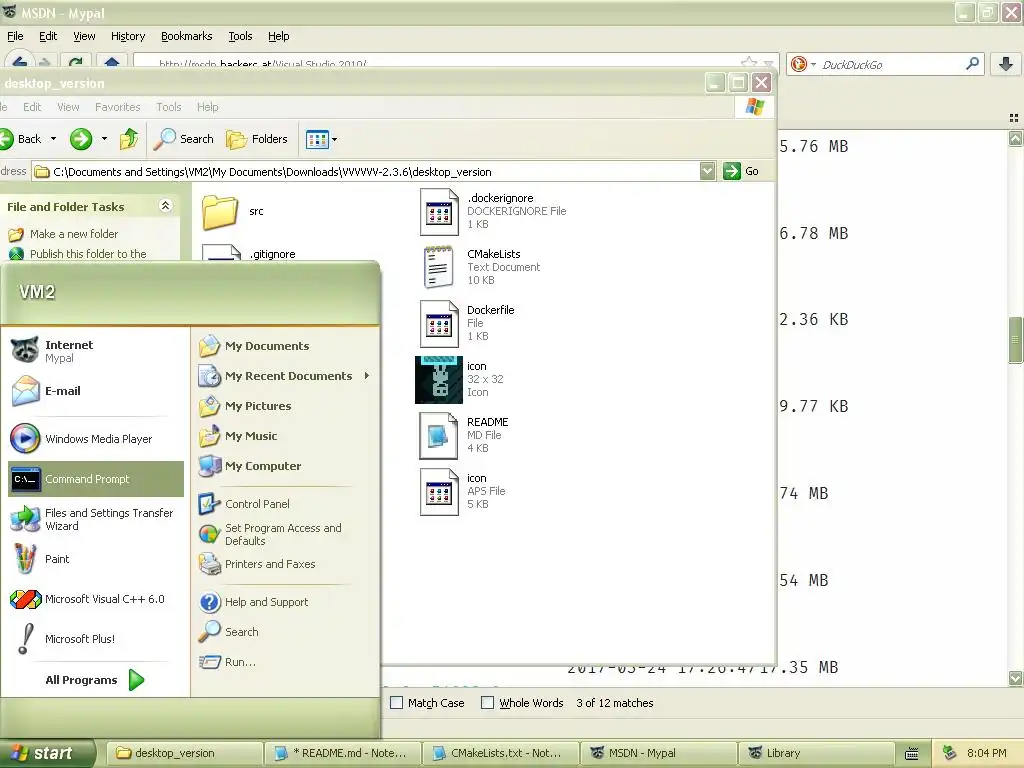Open Set Program Access and Defaults
The width and height of the screenshot is (1024, 768).
click(x=285, y=534)
